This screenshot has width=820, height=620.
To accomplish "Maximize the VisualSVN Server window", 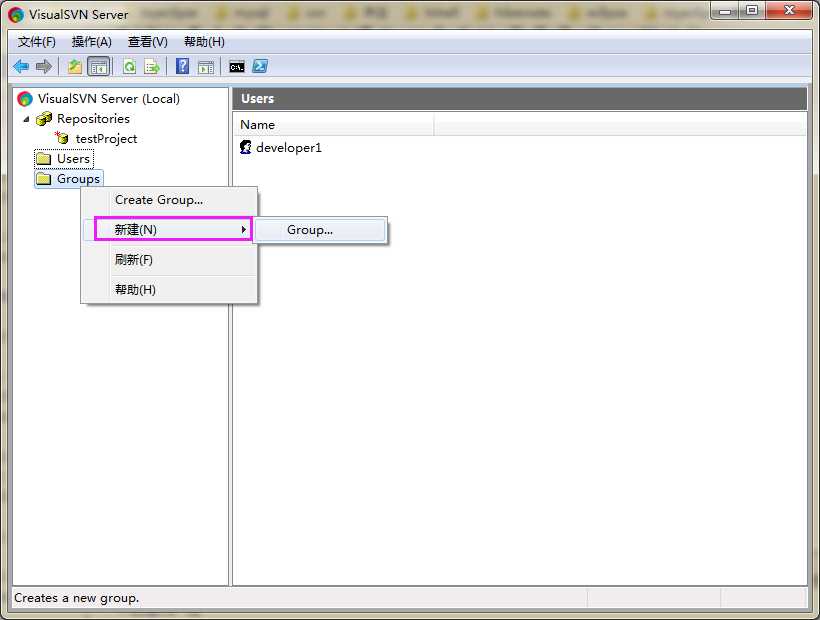I will [752, 11].
